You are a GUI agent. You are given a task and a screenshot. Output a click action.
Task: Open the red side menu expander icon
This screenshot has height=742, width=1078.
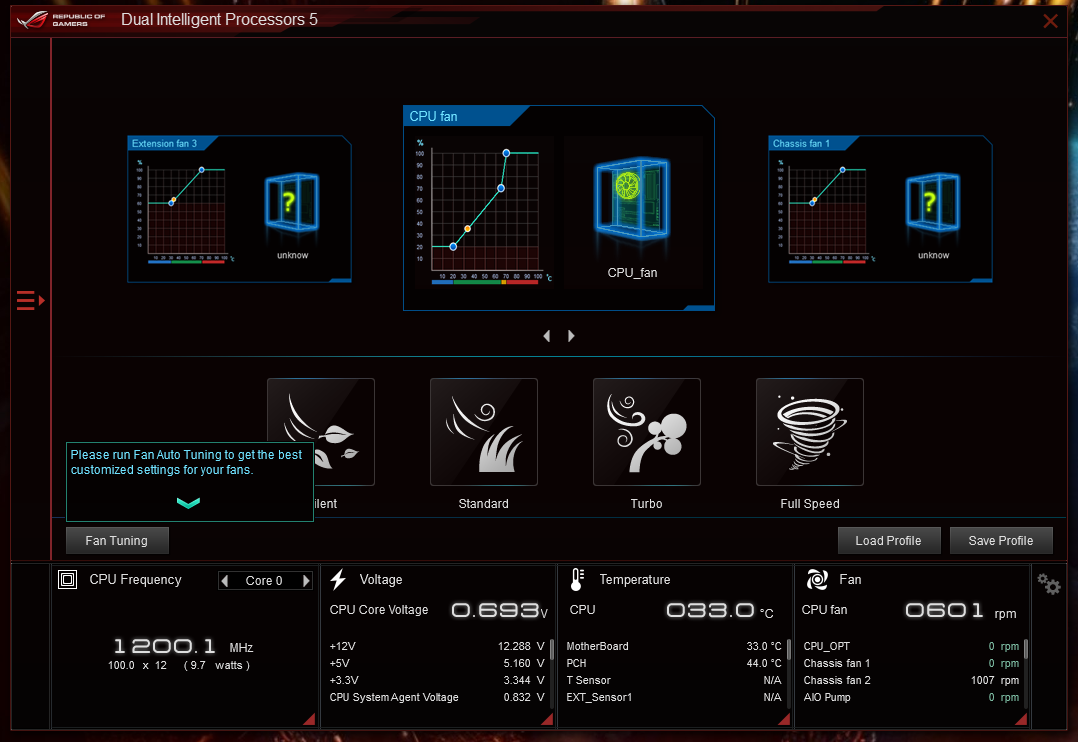[30, 301]
